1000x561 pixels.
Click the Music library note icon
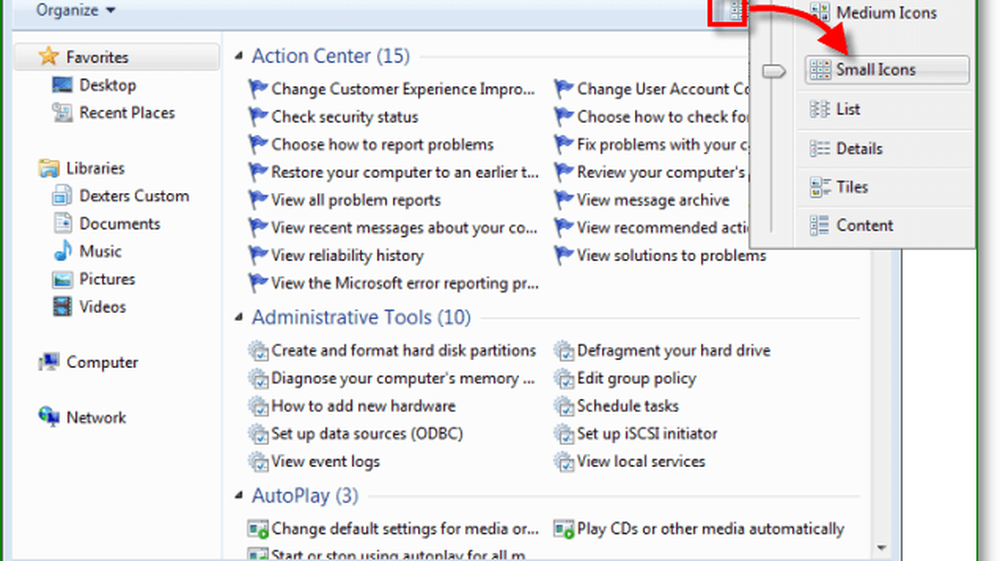pos(62,252)
